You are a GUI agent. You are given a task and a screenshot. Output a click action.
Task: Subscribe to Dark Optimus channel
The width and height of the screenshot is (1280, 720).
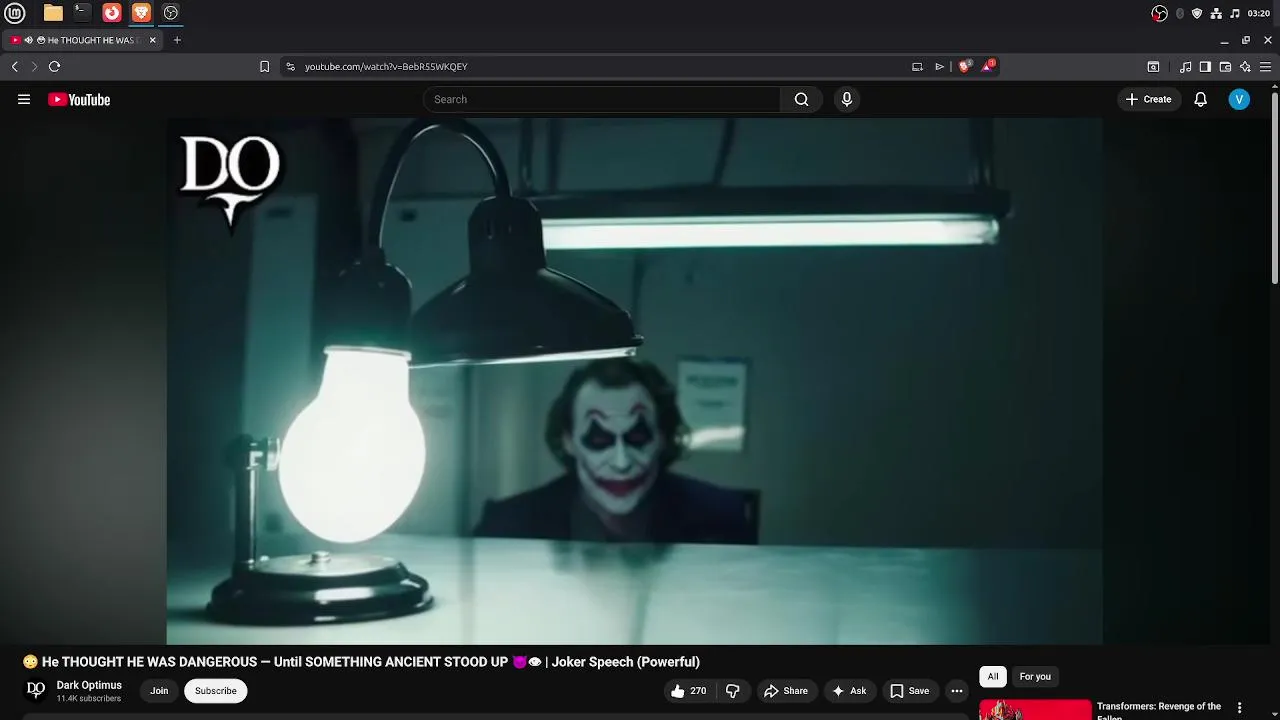216,691
